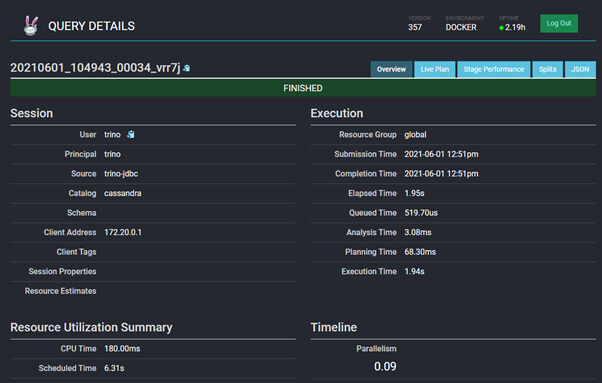Viewport: 602px width, 383px height.
Task: Click the Resource Estimates label
Action: pyautogui.click(x=60, y=291)
